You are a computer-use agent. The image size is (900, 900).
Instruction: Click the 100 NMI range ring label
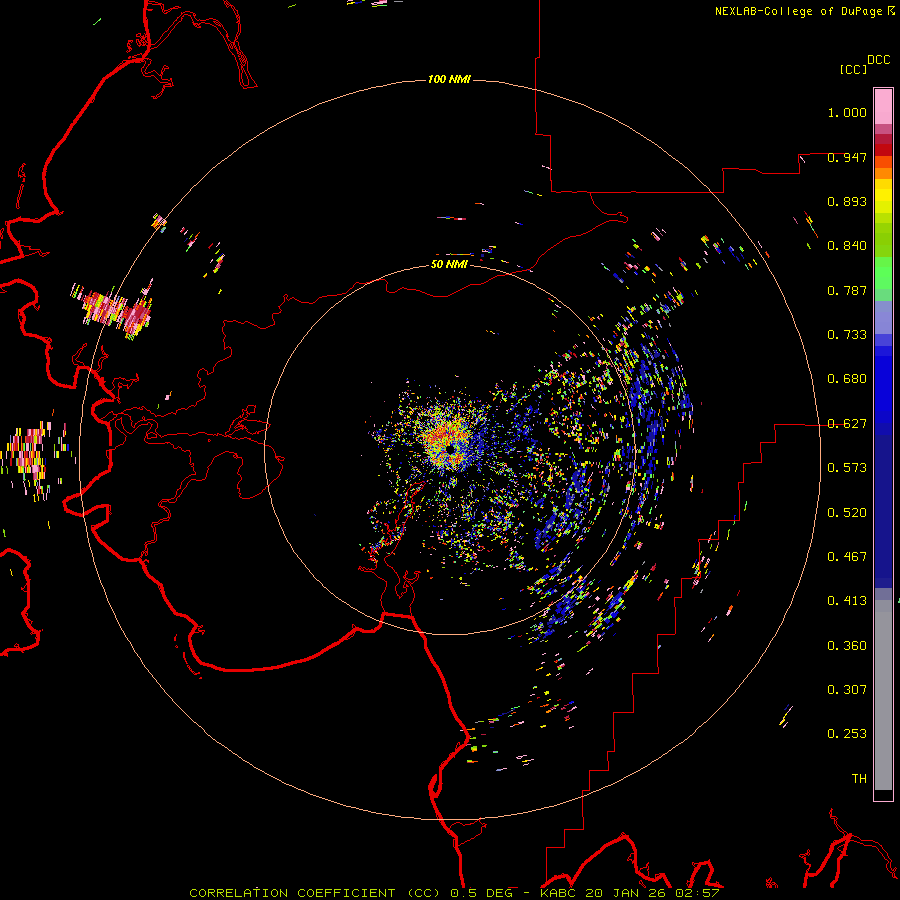(x=449, y=79)
